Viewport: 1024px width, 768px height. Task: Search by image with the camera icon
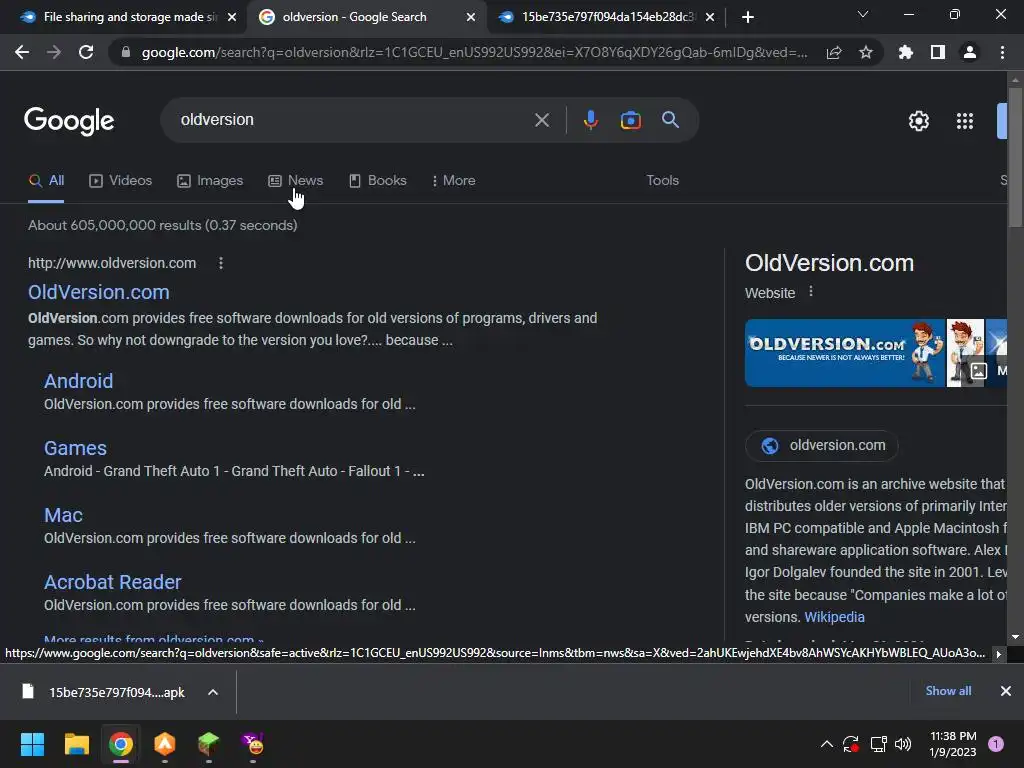coord(631,120)
